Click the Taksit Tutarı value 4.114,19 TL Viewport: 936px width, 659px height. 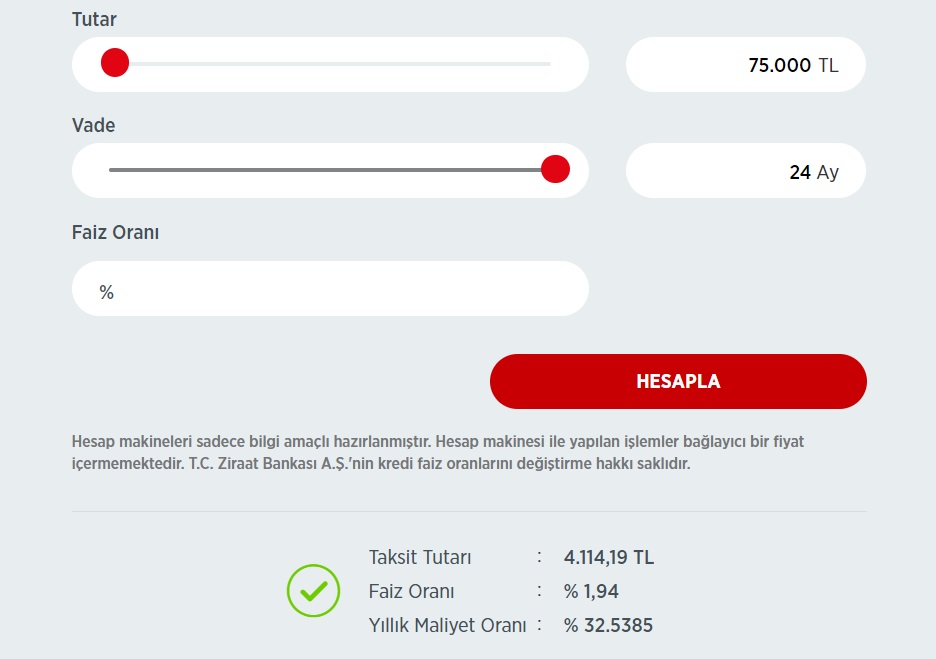point(608,558)
